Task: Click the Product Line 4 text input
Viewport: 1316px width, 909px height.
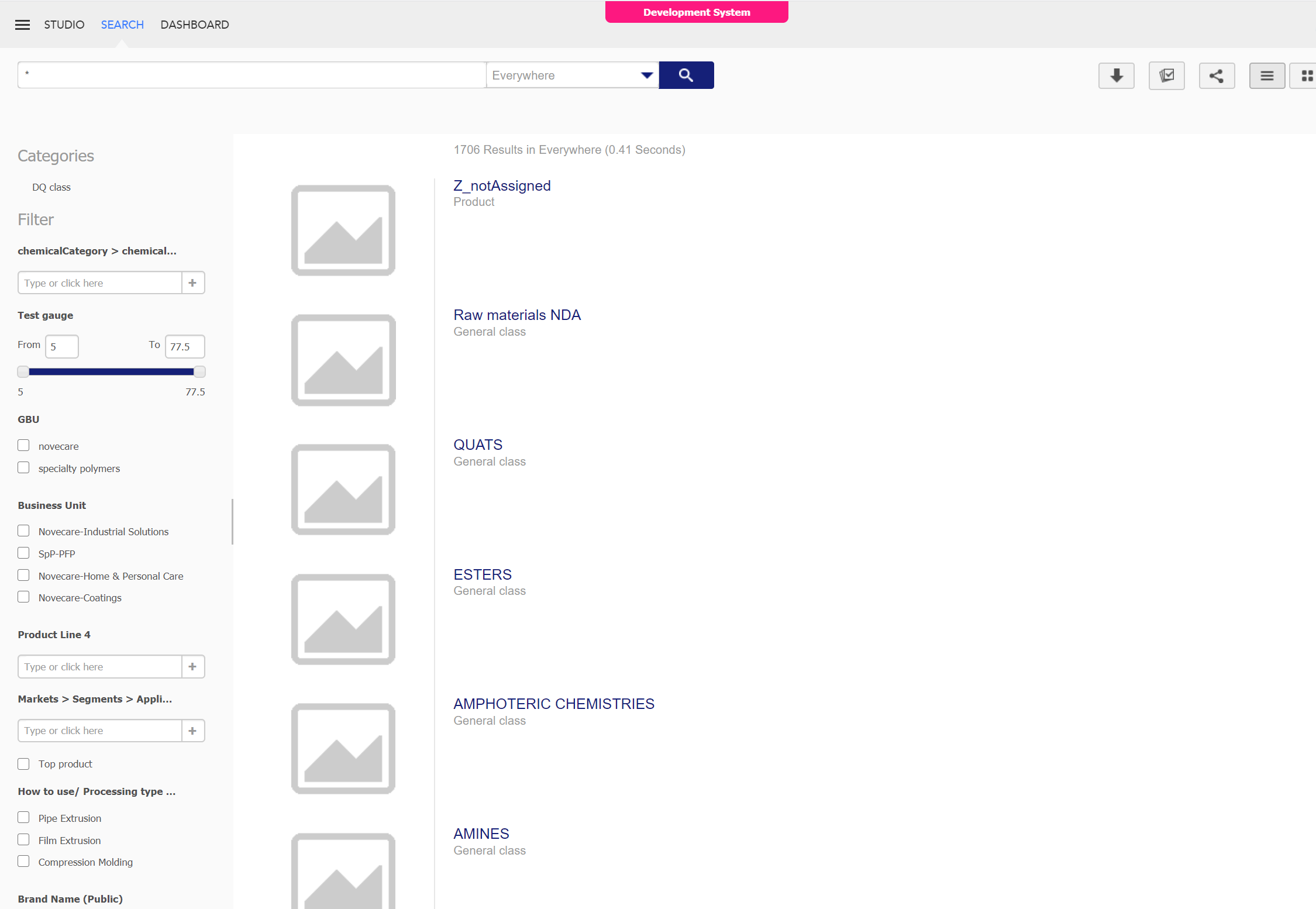Action: (x=100, y=666)
